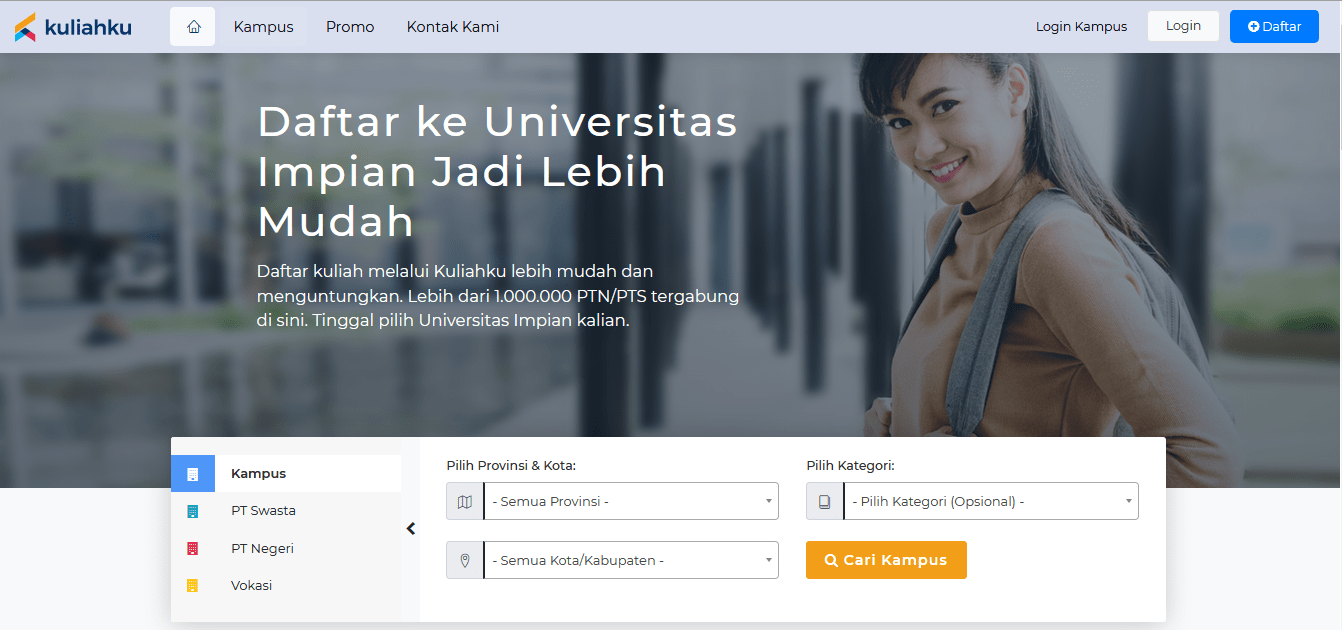This screenshot has height=630, width=1342.
Task: Select the PT Swasta building icon
Action: pos(193,511)
